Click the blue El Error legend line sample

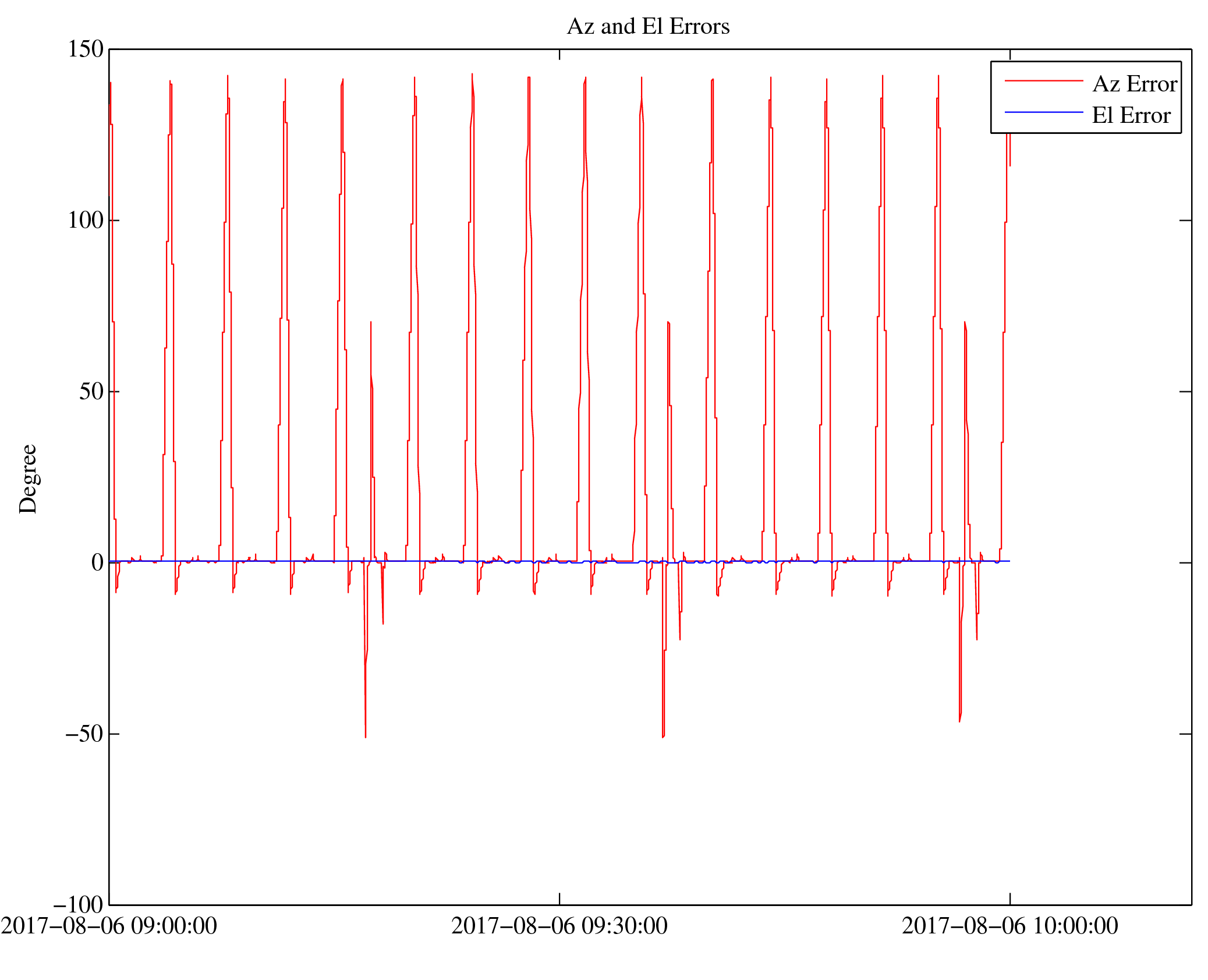tap(1044, 112)
